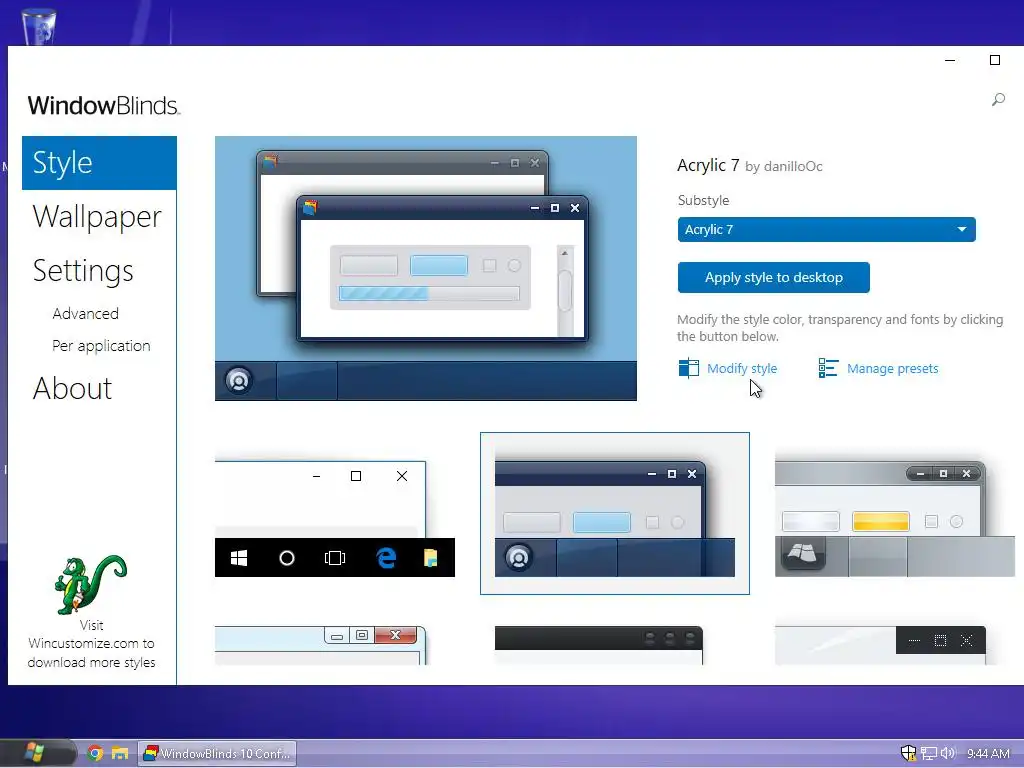This screenshot has height=768, width=1024.
Task: Open the volume speaker tray icon
Action: (948, 753)
